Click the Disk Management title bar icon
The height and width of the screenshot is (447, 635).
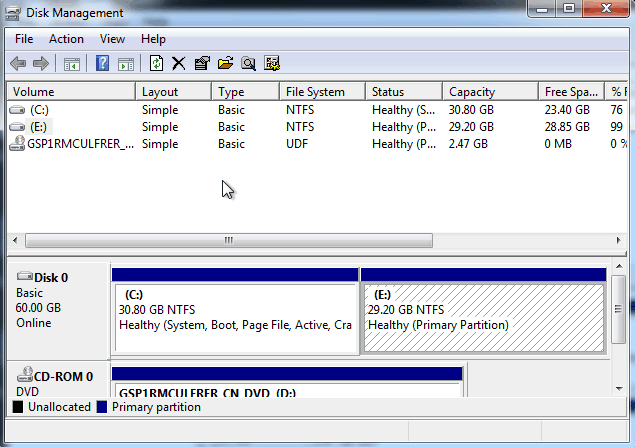[x=13, y=13]
